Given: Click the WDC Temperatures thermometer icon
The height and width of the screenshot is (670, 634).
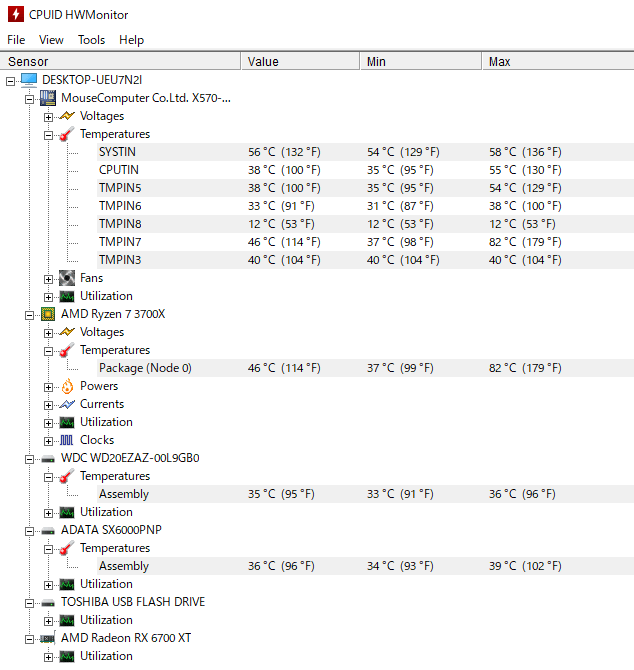Looking at the screenshot, I should pyautogui.click(x=67, y=476).
